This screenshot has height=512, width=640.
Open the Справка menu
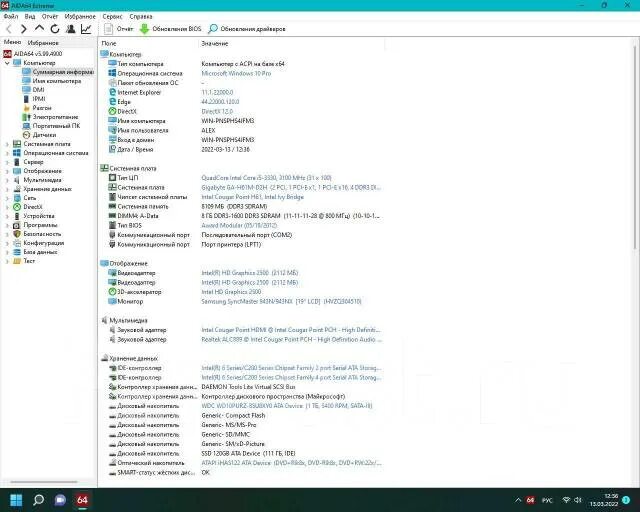[x=141, y=16]
